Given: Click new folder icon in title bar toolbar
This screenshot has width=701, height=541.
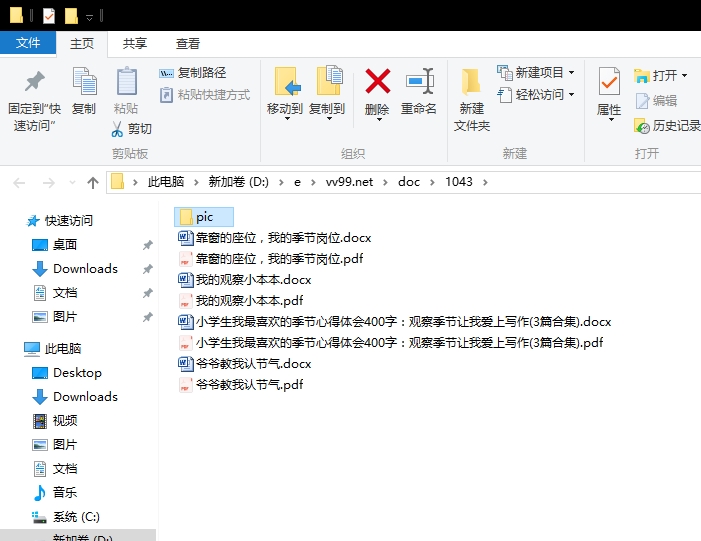Looking at the screenshot, I should [x=71, y=16].
